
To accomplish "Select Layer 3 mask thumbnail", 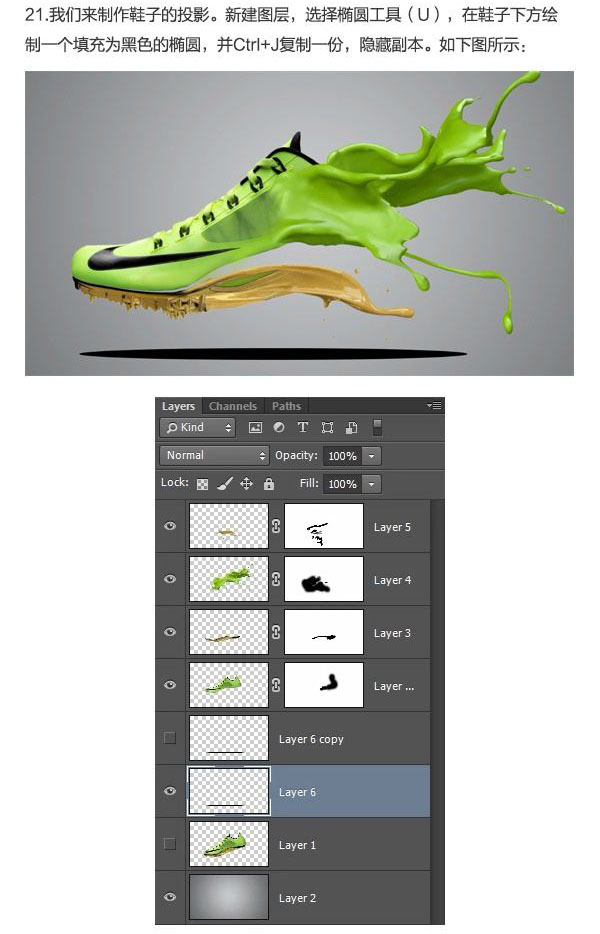I will click(x=324, y=632).
